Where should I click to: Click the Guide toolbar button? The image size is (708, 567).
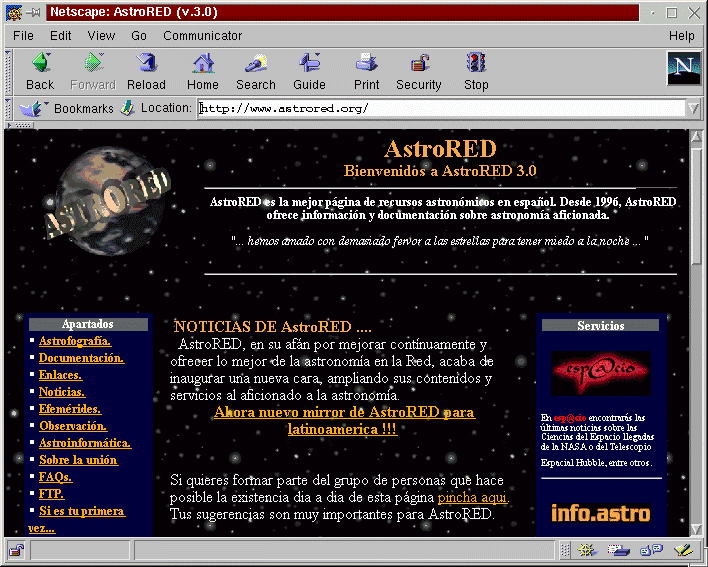coord(309,71)
